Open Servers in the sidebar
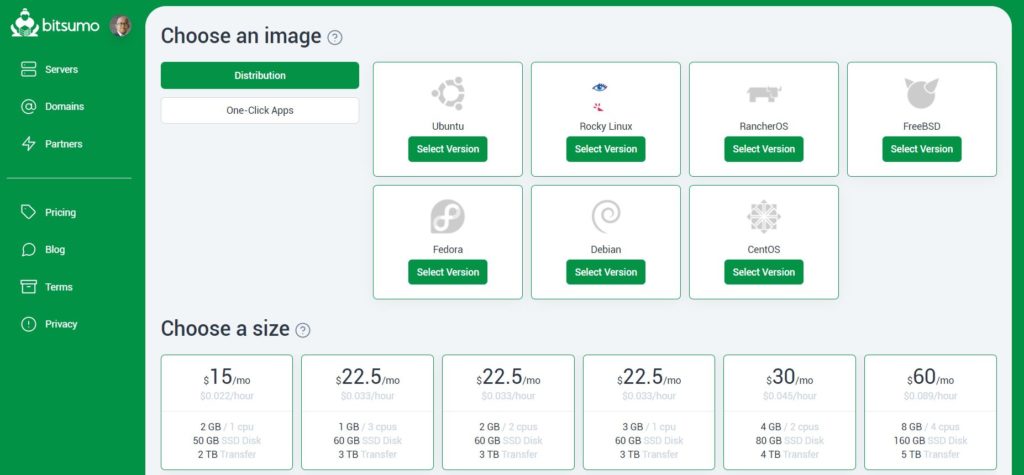Image resolution: width=1024 pixels, height=475 pixels. pyautogui.click(x=61, y=69)
